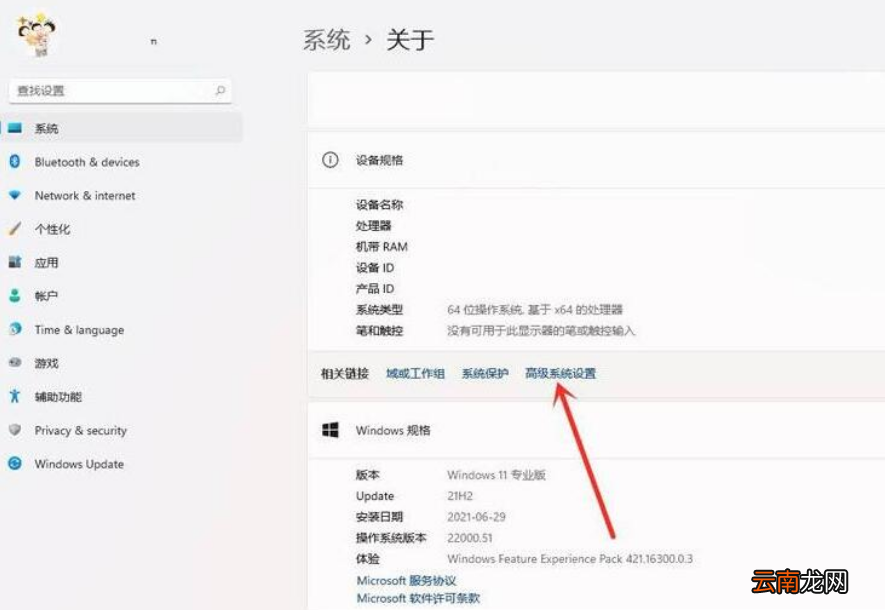Click the 机带 RAM label
Viewport: 885px width, 610px height.
pyautogui.click(x=382, y=247)
